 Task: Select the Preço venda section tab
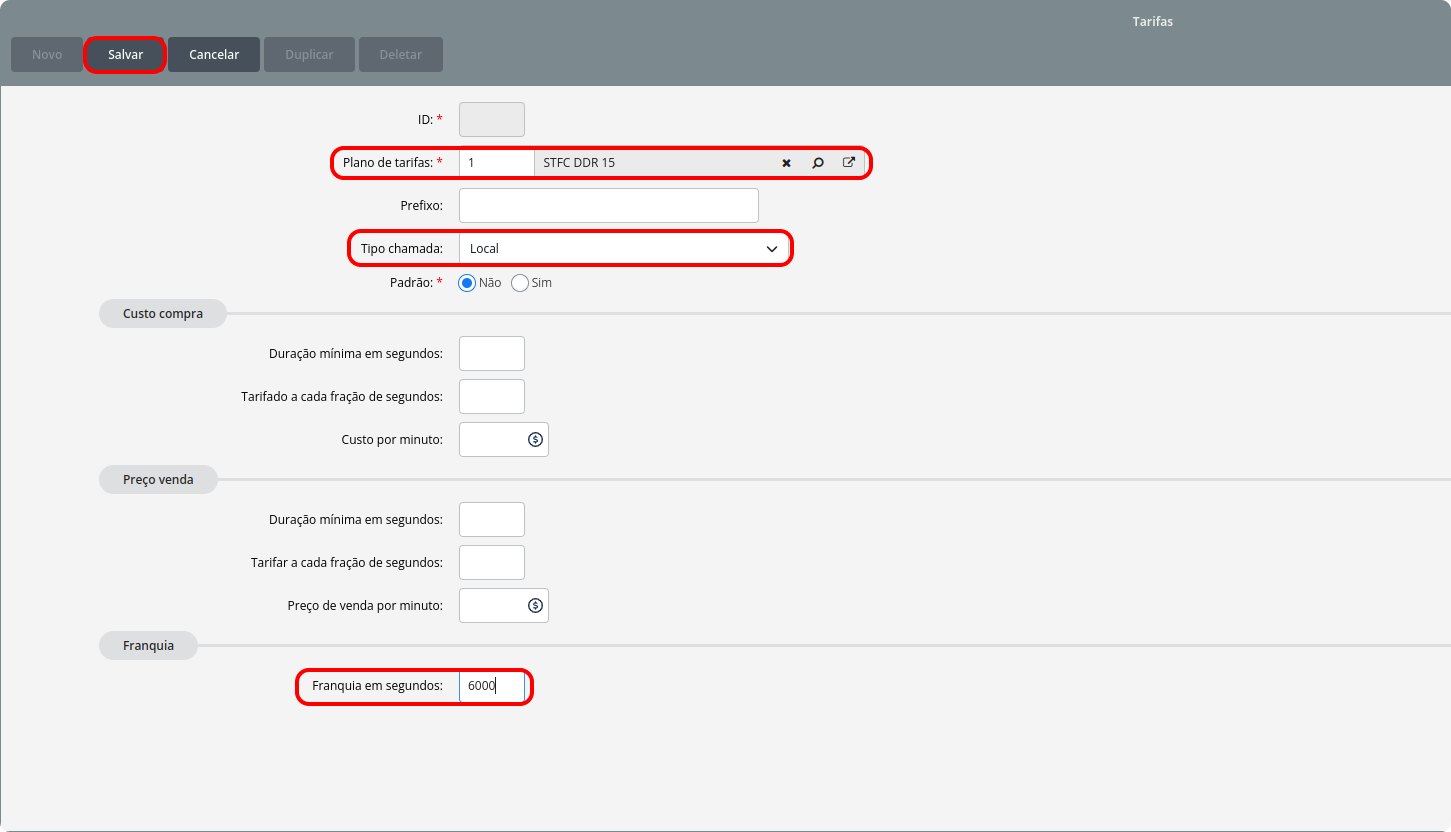(158, 480)
